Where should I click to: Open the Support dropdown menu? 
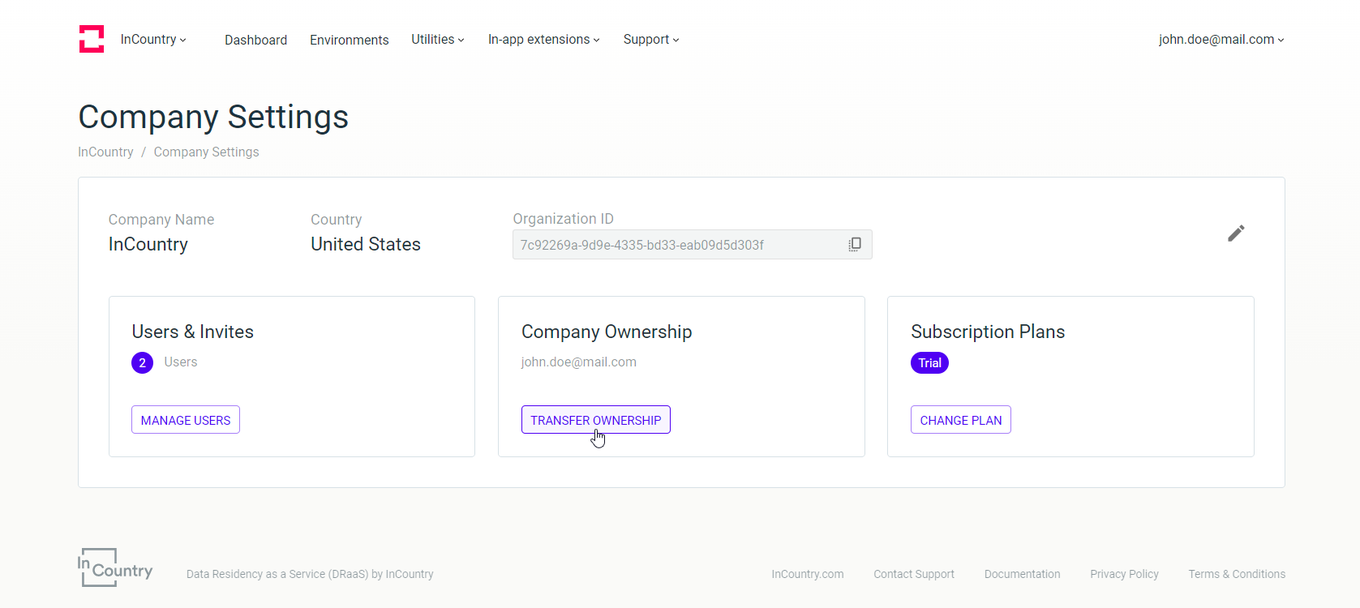tap(650, 40)
